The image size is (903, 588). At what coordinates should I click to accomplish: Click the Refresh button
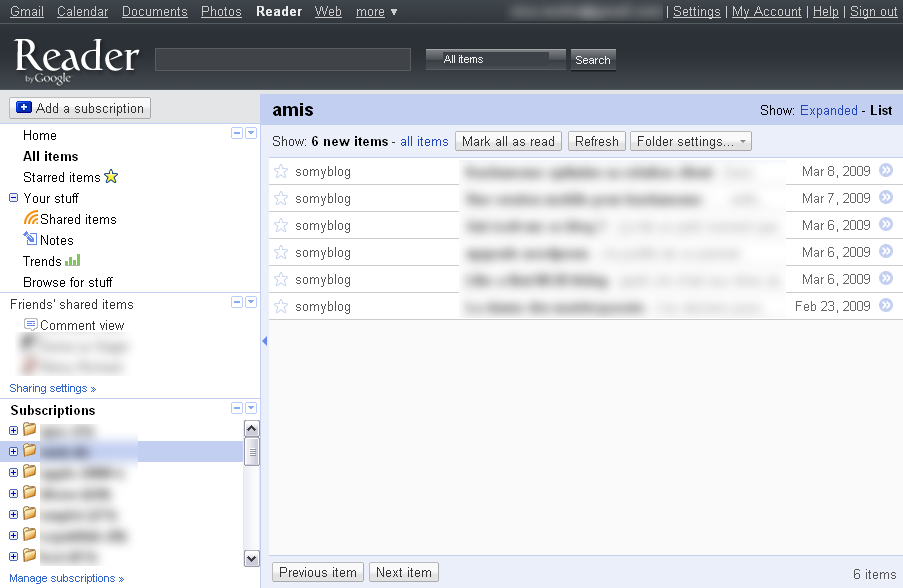coord(597,141)
